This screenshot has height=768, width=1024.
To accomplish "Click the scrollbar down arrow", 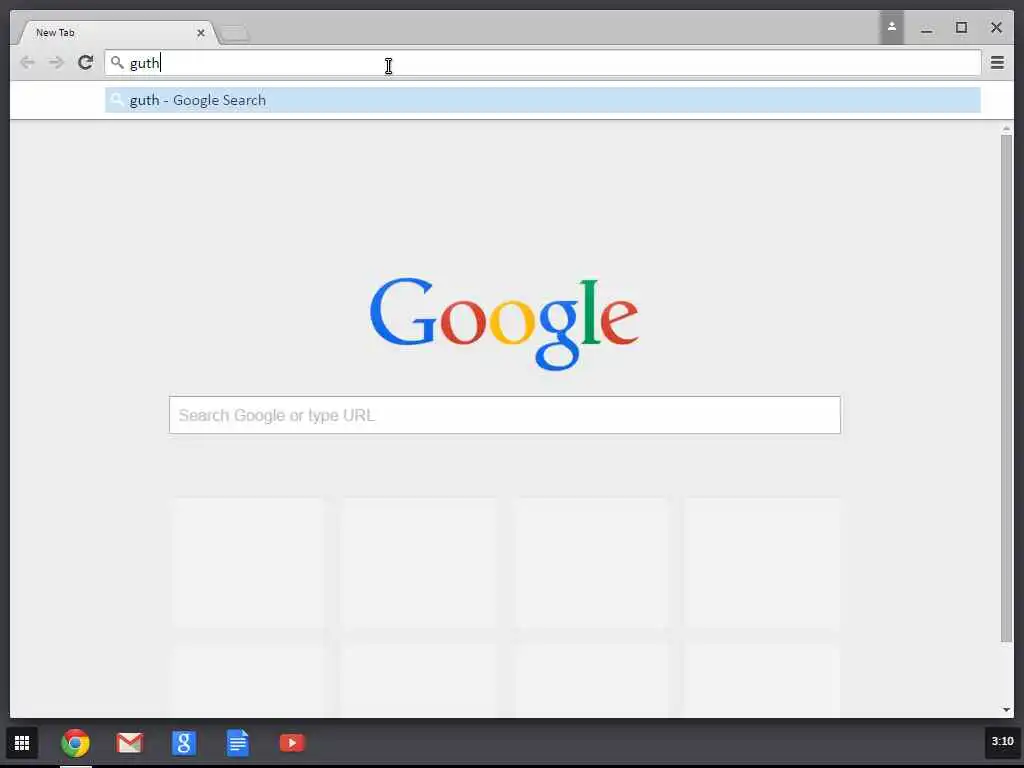I will coord(1006,710).
